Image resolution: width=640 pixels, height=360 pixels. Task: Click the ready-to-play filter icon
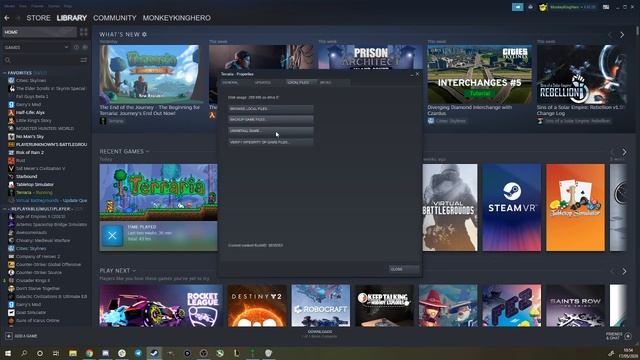(85, 47)
